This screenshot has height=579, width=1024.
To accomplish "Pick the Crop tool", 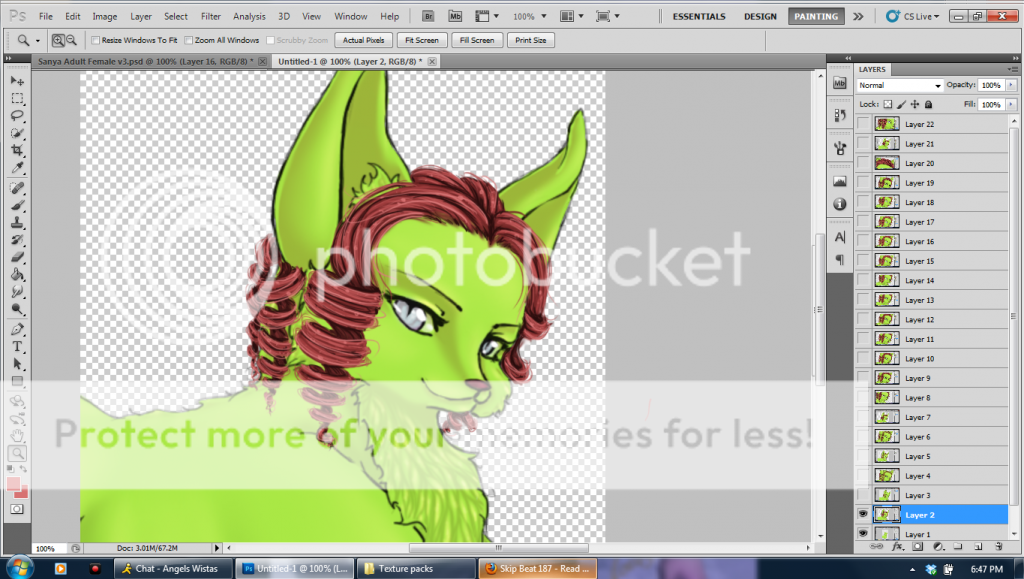I will click(x=17, y=150).
